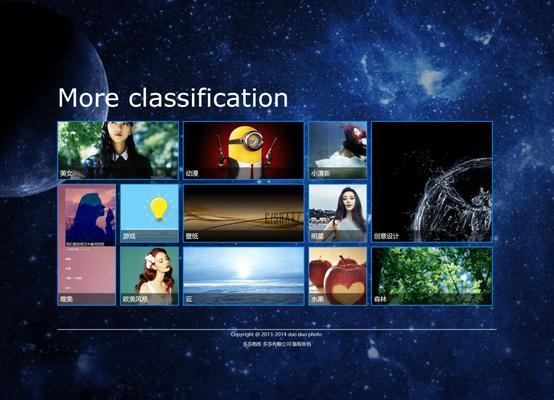Click the "多多图库 多多有限公司 版权所有" footer line
This screenshot has height=400, width=554.
pyautogui.click(x=277, y=344)
